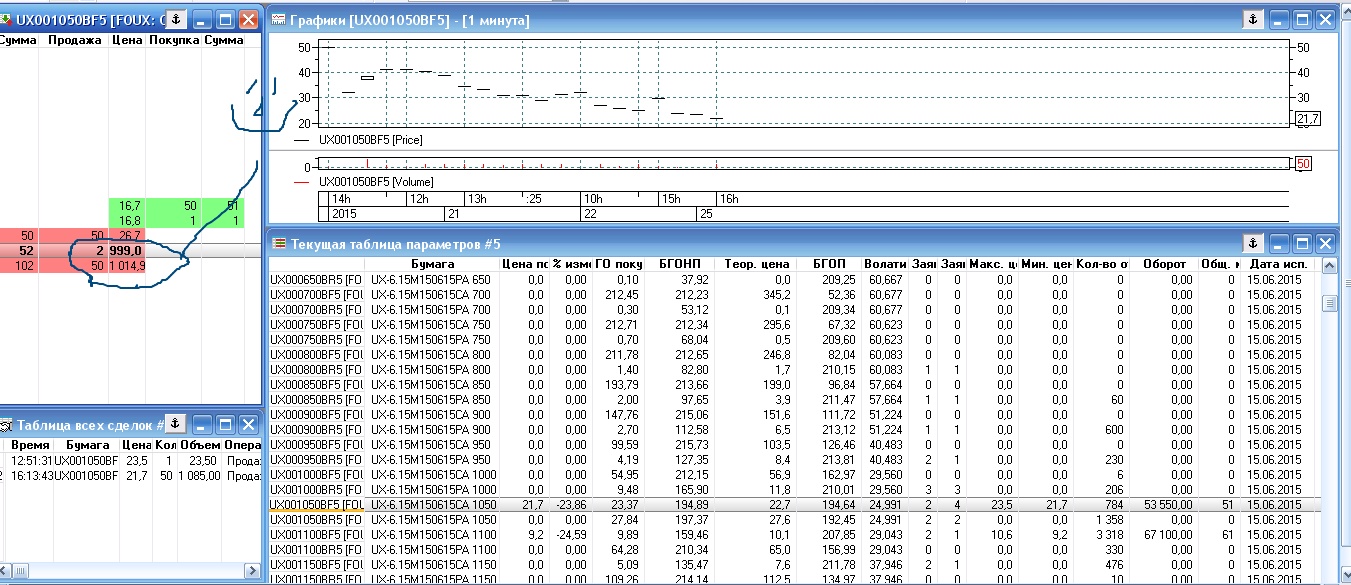Click the 67 100,00 turnover cell
Screen dimensions: 1351x585
tap(1166, 535)
